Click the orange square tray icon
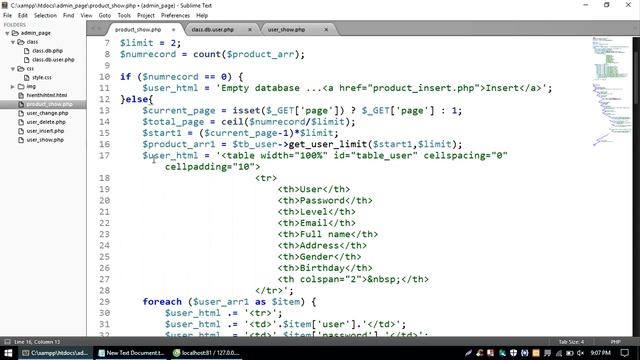This screenshot has height=360, width=640. (536, 353)
